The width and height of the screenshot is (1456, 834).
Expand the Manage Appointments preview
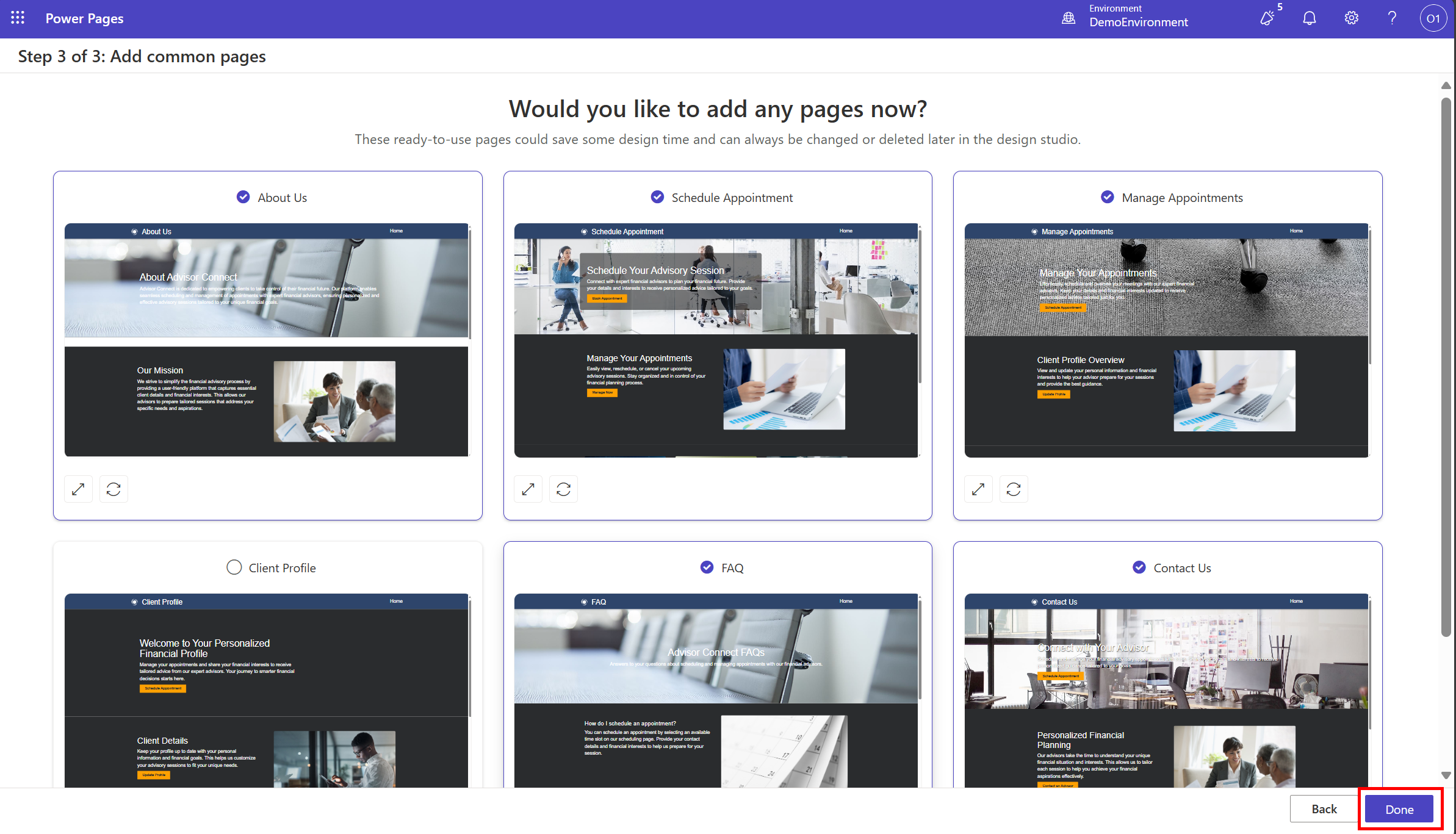pos(978,489)
